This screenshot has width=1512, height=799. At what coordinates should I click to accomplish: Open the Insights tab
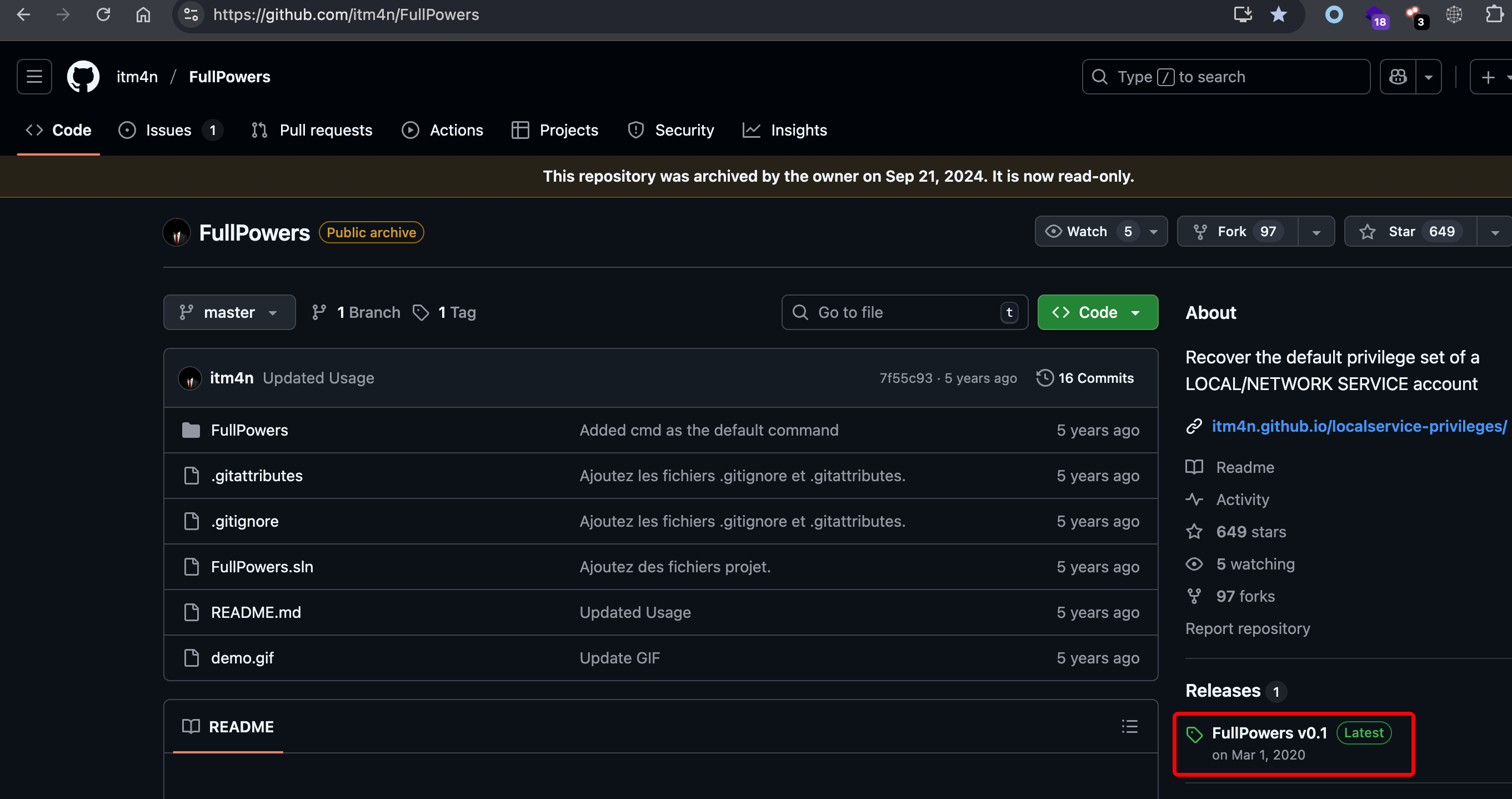(798, 130)
